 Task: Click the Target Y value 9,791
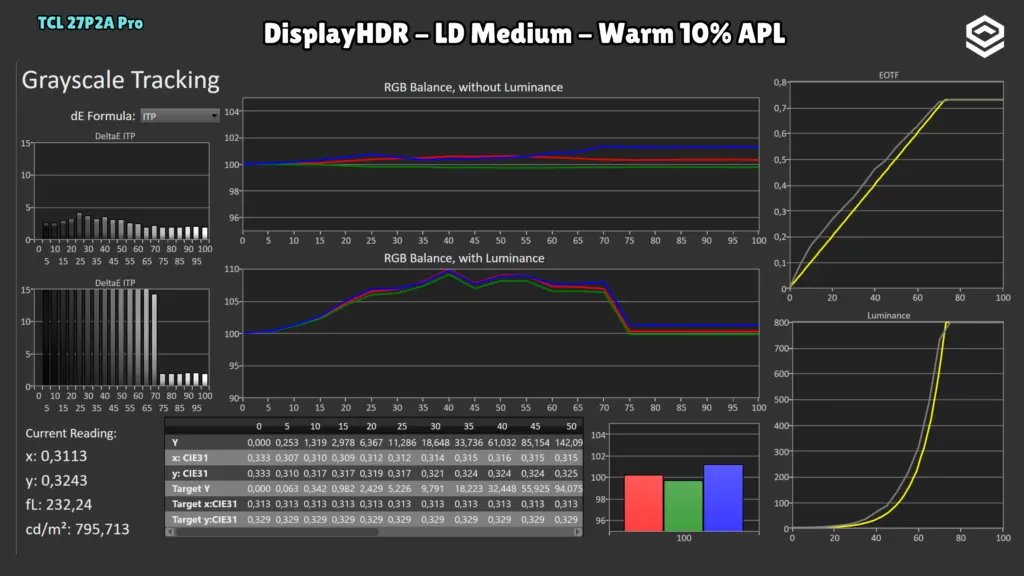pos(432,488)
